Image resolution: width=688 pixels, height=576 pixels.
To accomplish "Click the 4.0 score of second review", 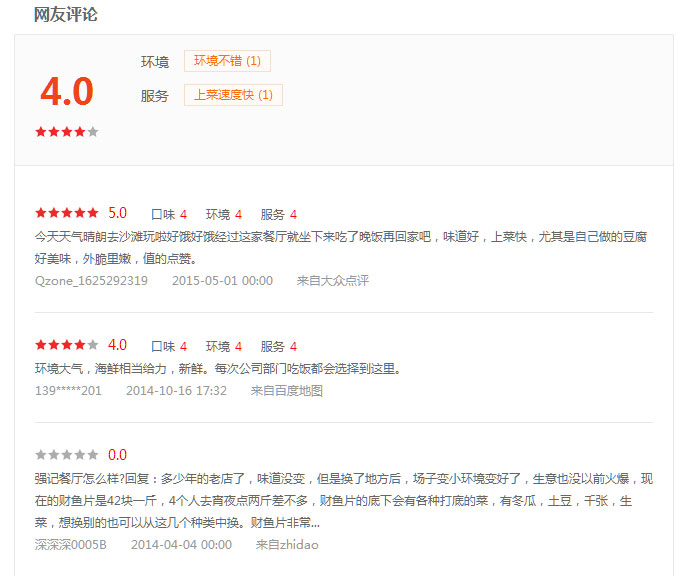I will (x=118, y=345).
